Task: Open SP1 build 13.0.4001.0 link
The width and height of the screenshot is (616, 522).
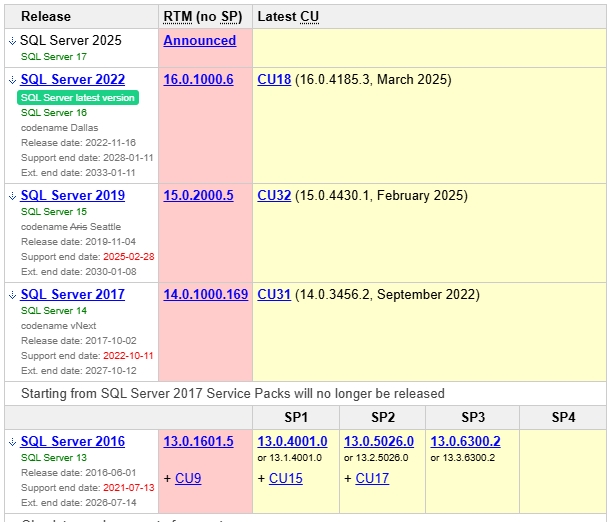Action: click(292, 441)
